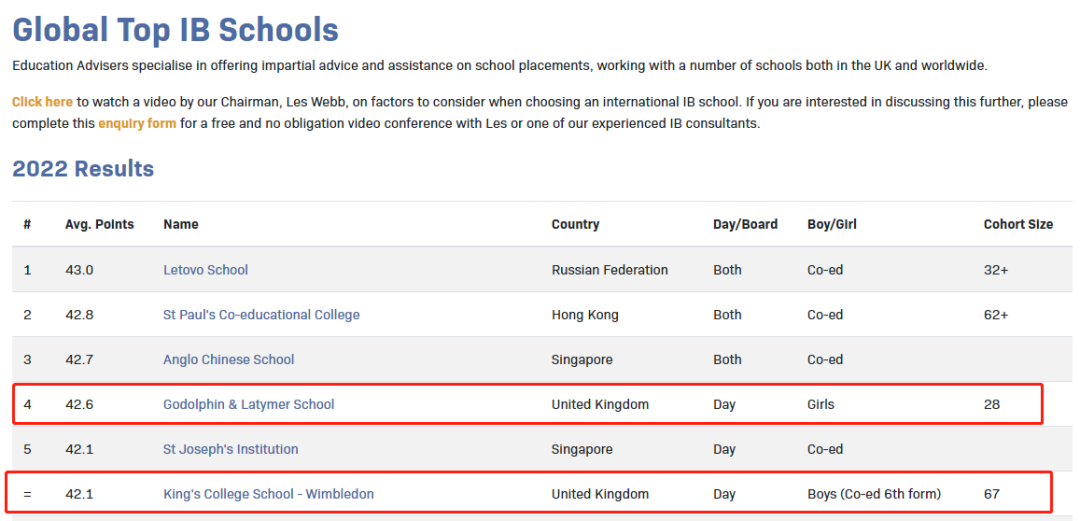1080x521 pixels.
Task: Click the 'Day/Board' column header
Action: coord(745,224)
